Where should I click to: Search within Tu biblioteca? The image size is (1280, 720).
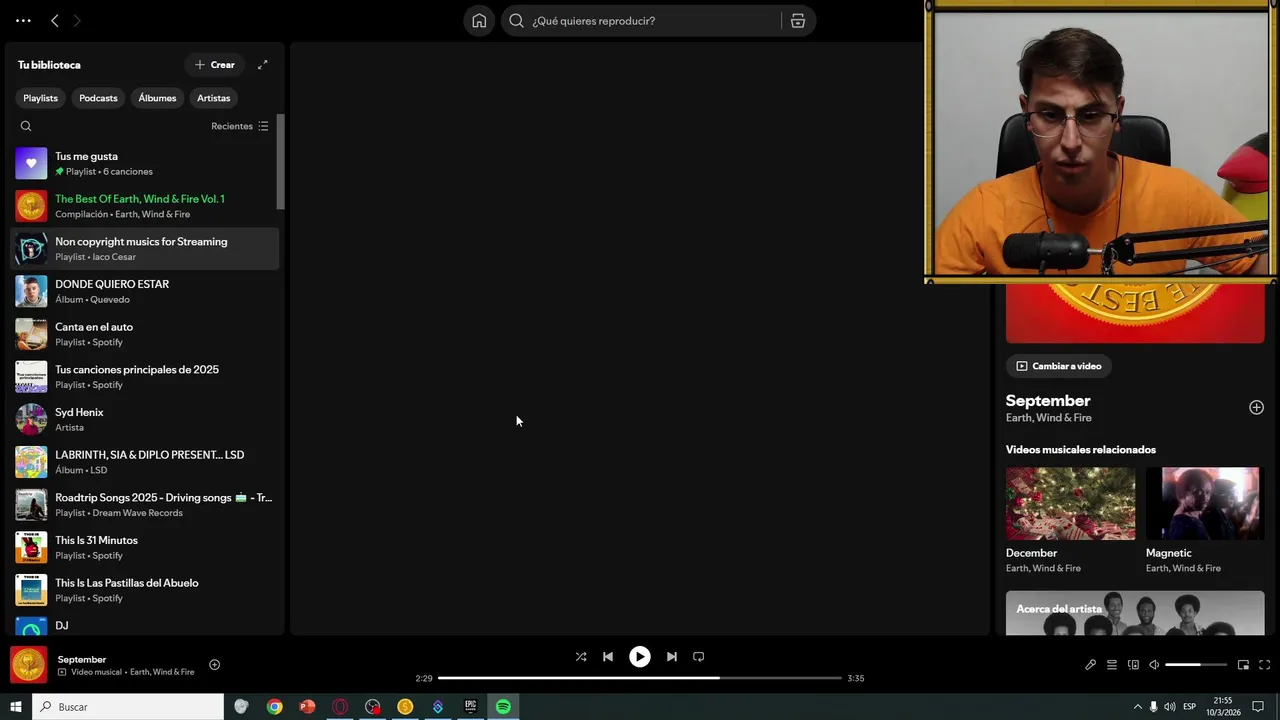click(x=26, y=126)
